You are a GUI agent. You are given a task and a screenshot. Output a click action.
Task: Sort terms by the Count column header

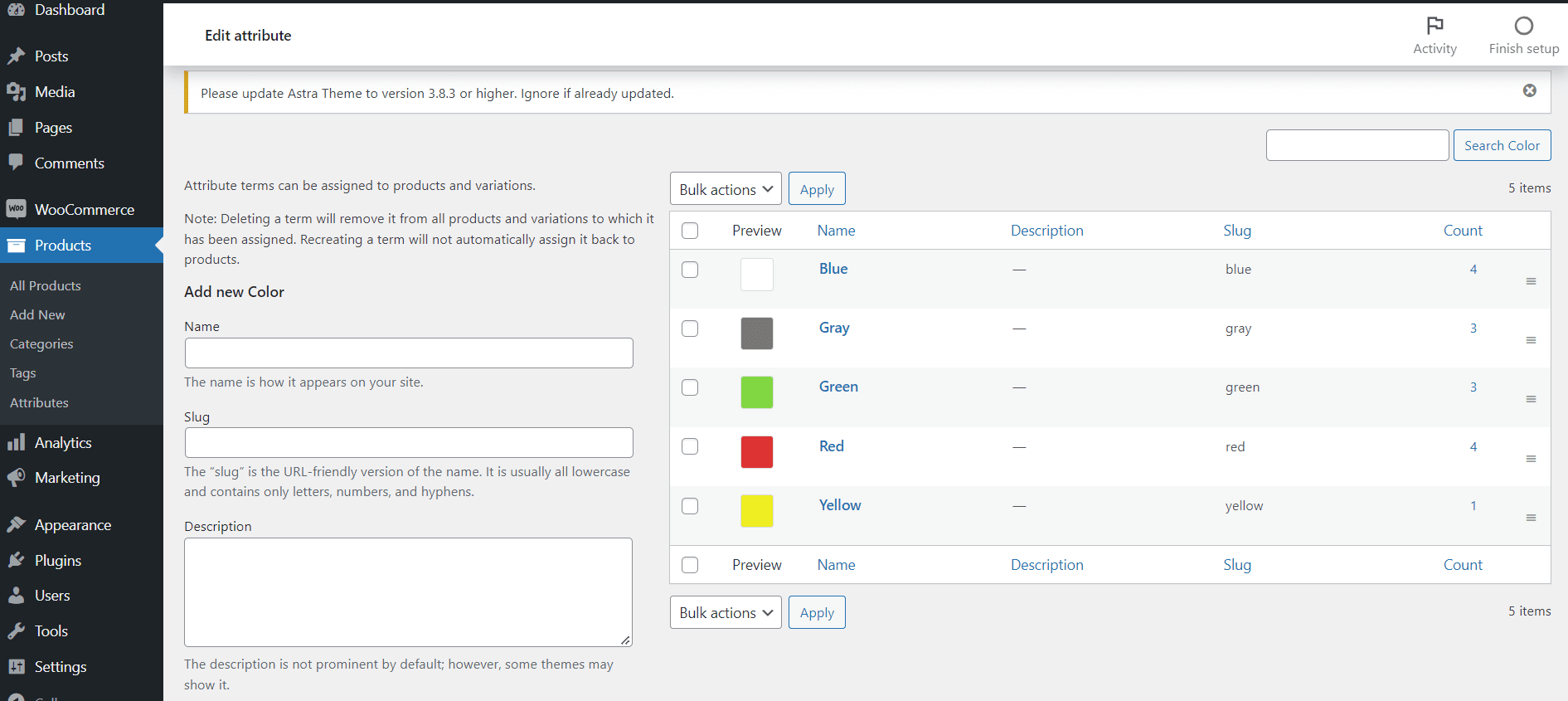(x=1462, y=231)
